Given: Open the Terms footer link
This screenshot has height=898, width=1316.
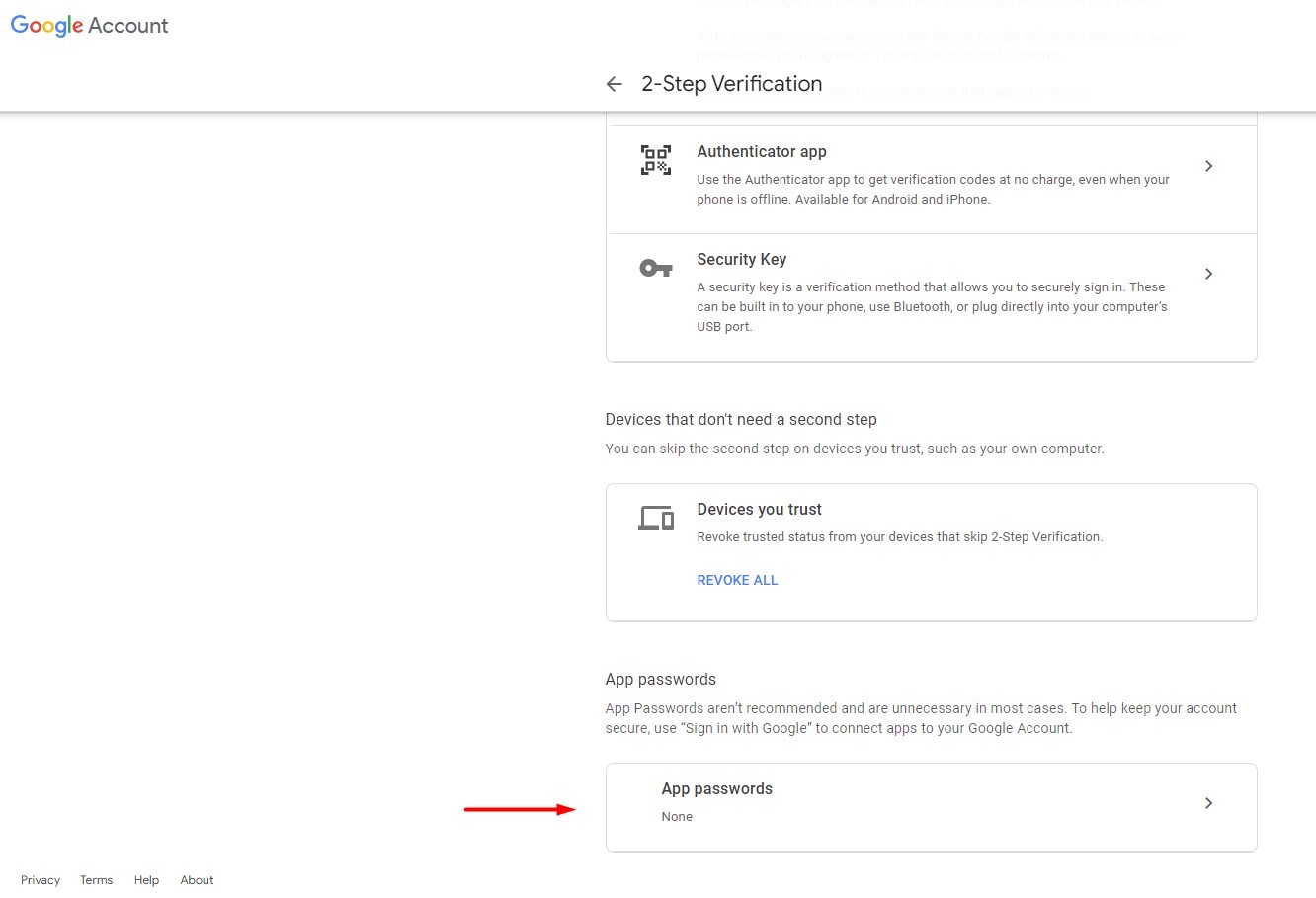Looking at the screenshot, I should [97, 880].
